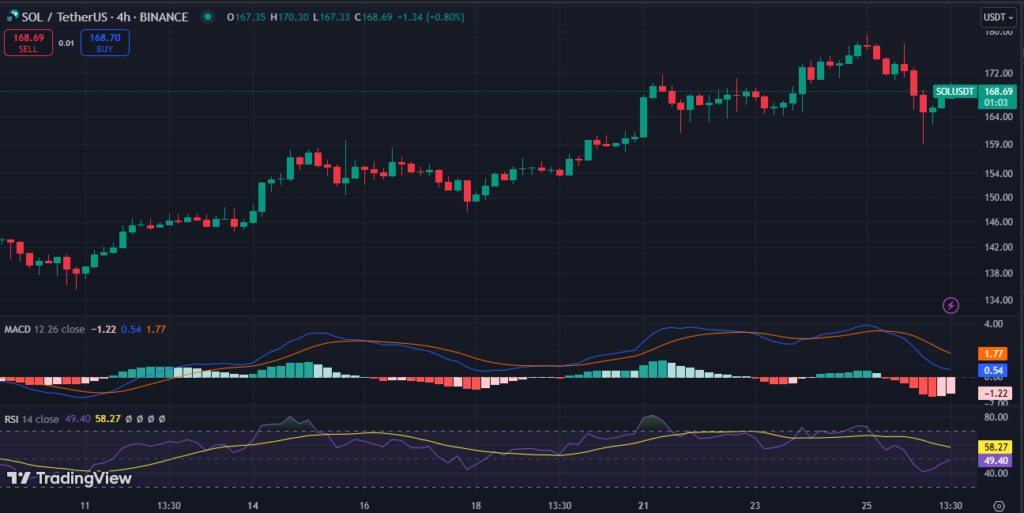Click the yellow 58.27 RSI axis label
Image resolution: width=1024 pixels, height=513 pixels.
995,447
